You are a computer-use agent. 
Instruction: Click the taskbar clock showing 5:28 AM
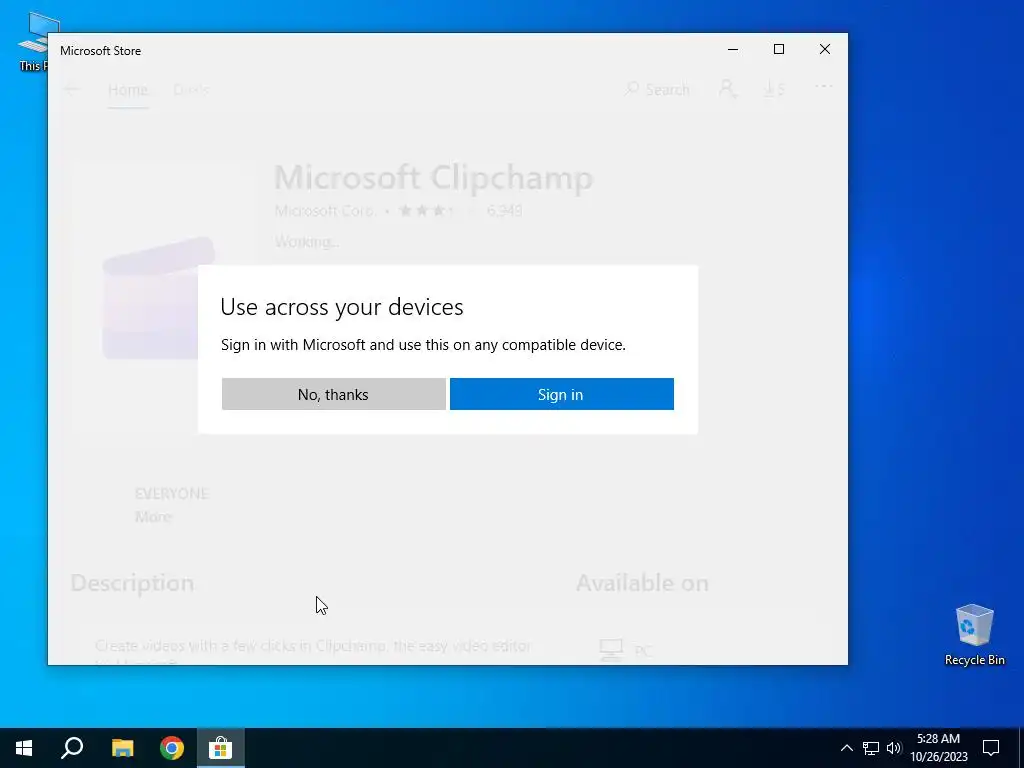tap(938, 748)
